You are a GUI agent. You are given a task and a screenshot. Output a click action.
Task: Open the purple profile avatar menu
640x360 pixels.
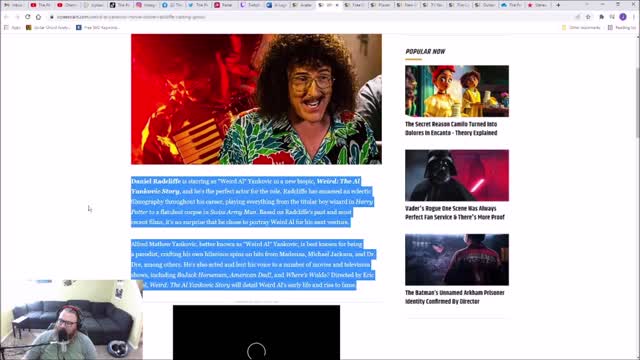[623, 17]
